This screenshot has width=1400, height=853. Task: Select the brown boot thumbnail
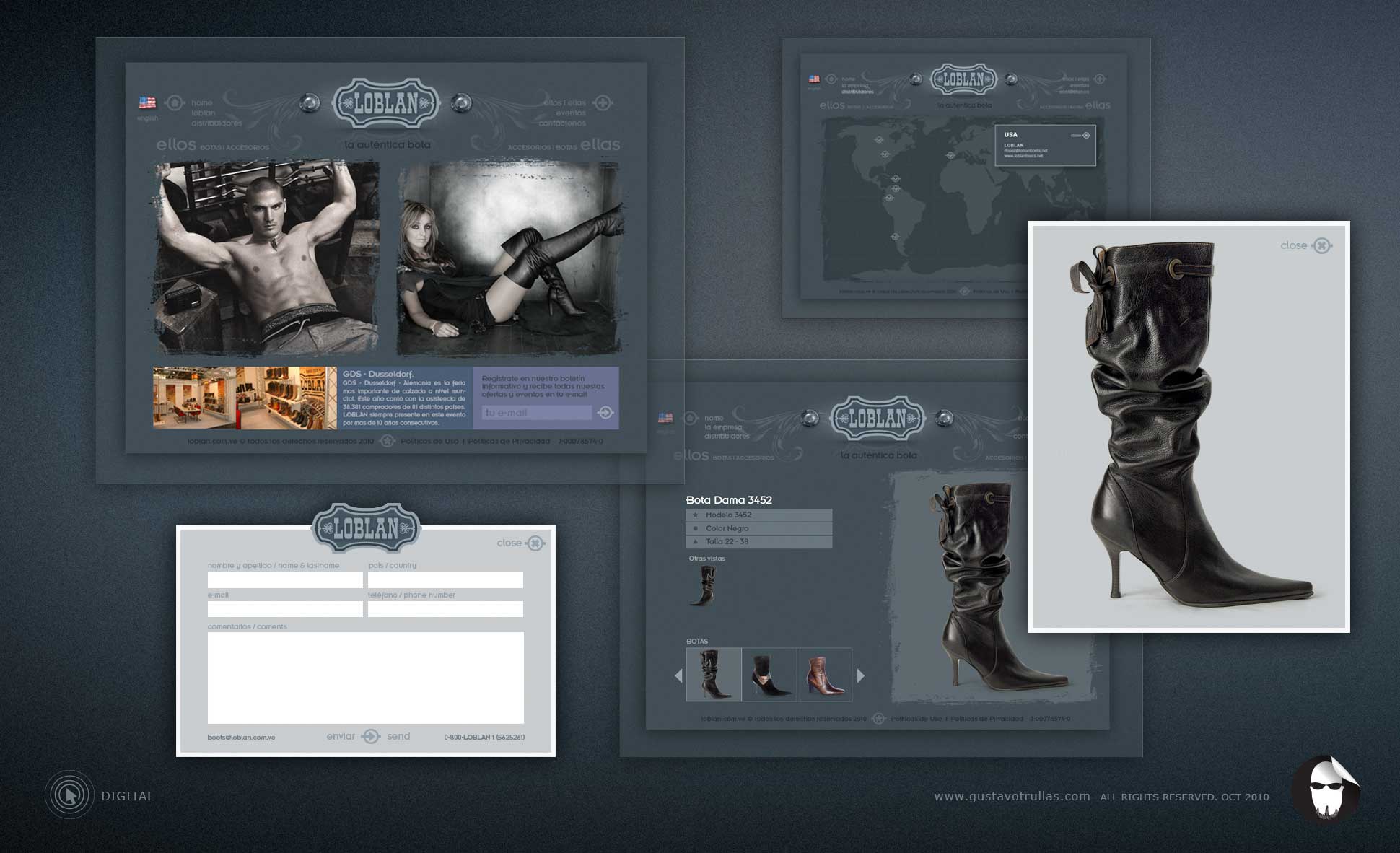pos(825,675)
